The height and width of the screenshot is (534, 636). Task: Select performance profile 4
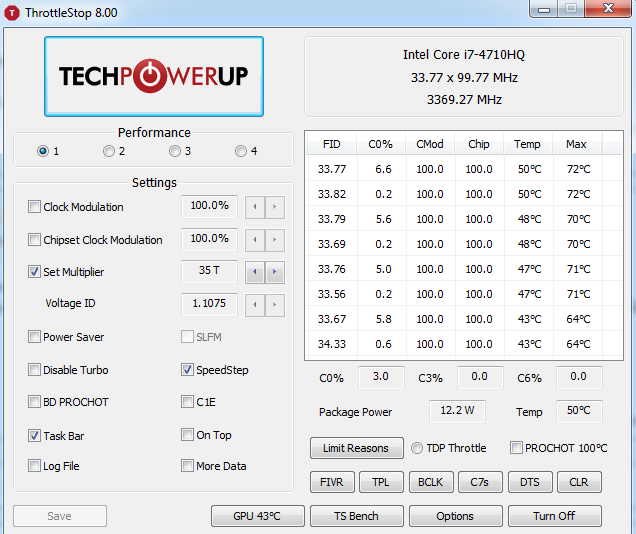(x=241, y=151)
